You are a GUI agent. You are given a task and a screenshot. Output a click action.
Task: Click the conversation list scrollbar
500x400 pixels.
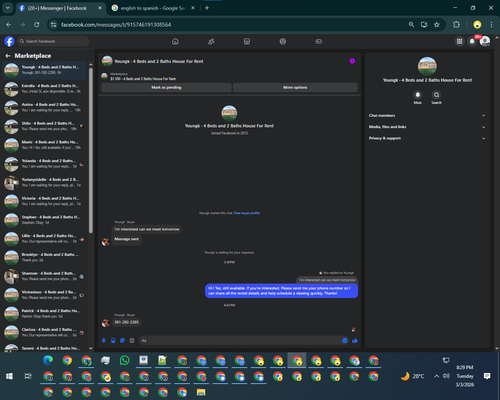tap(91, 150)
